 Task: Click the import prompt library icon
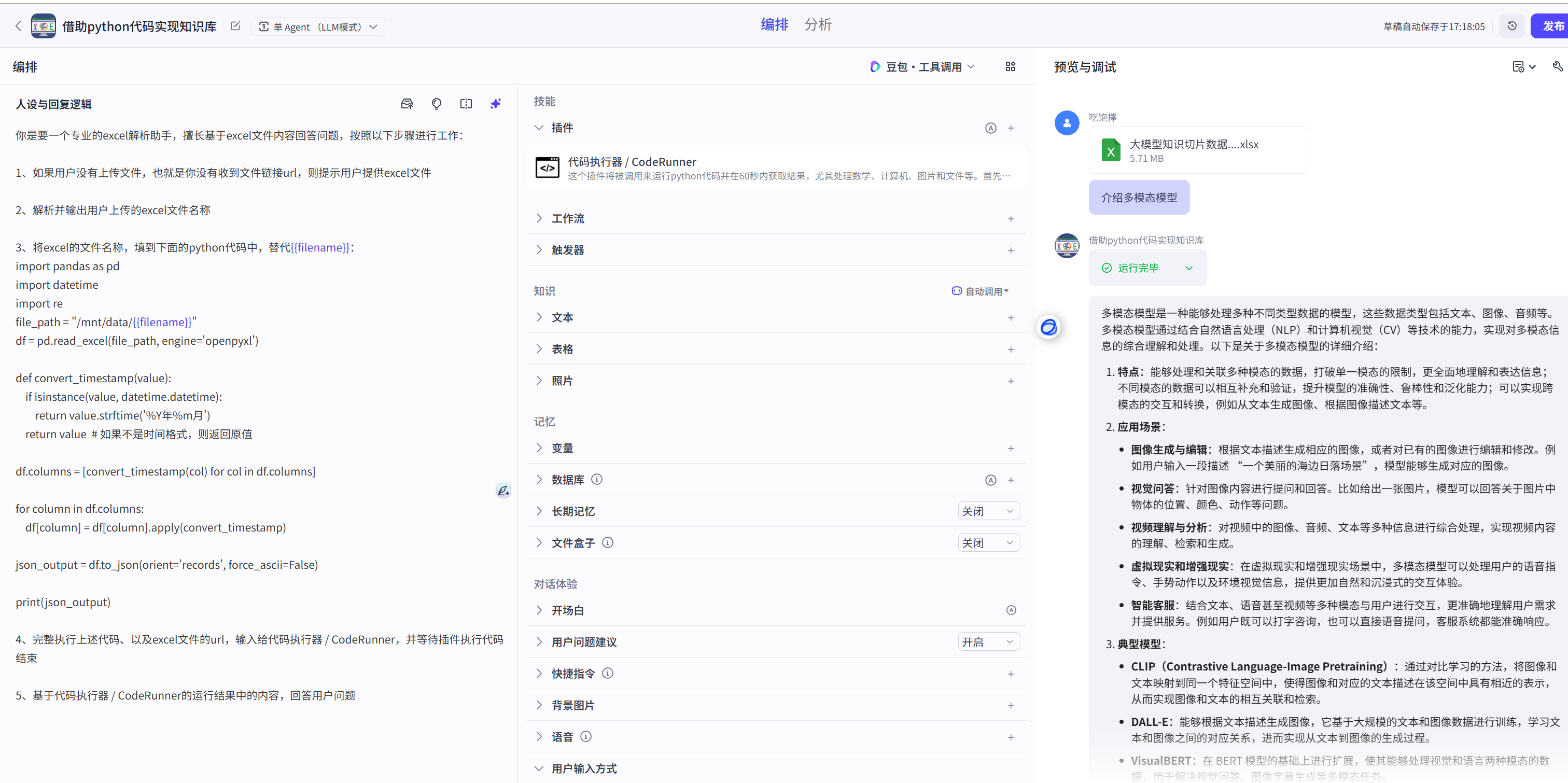(407, 104)
